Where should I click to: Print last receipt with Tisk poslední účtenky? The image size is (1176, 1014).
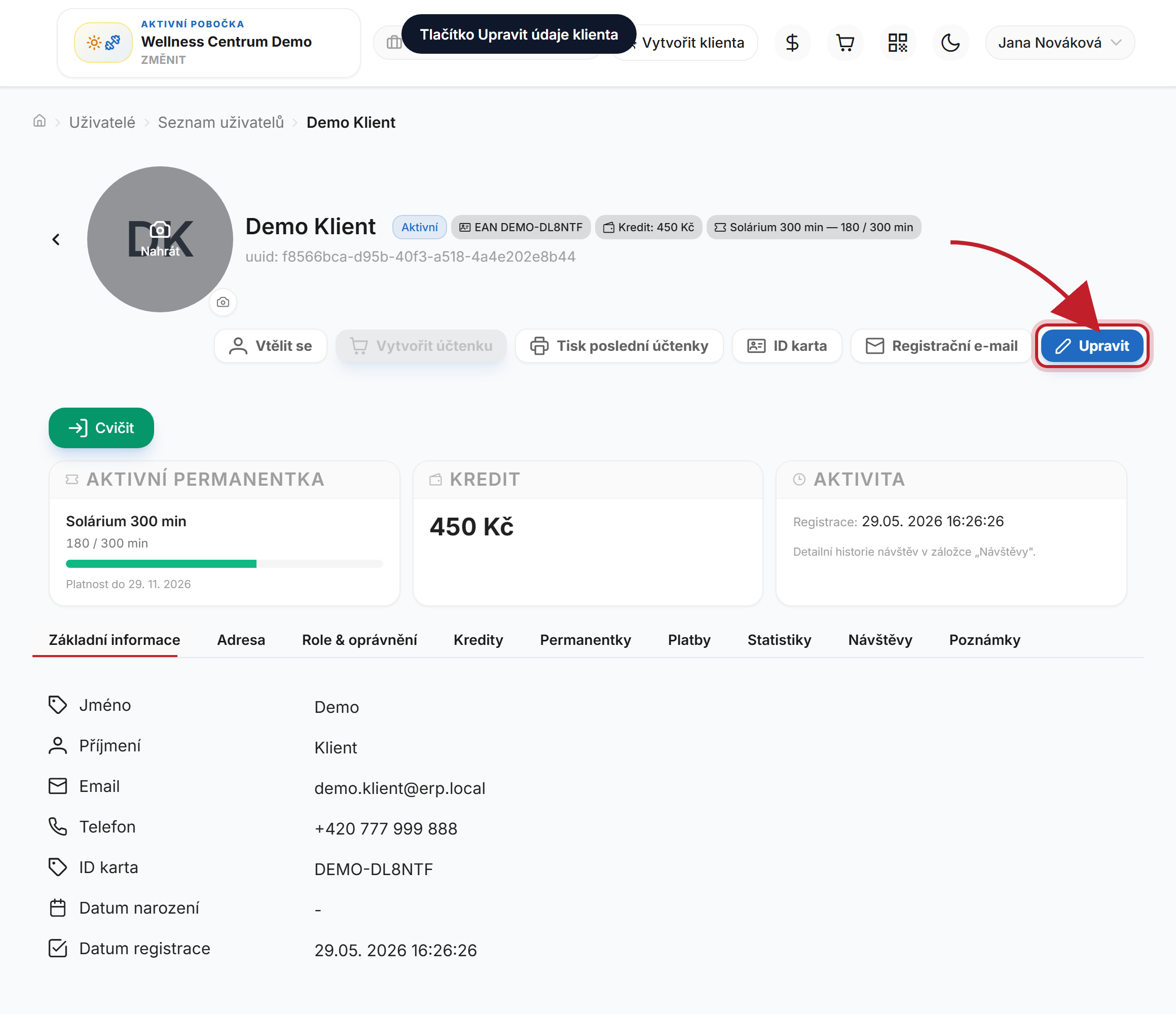click(619, 346)
